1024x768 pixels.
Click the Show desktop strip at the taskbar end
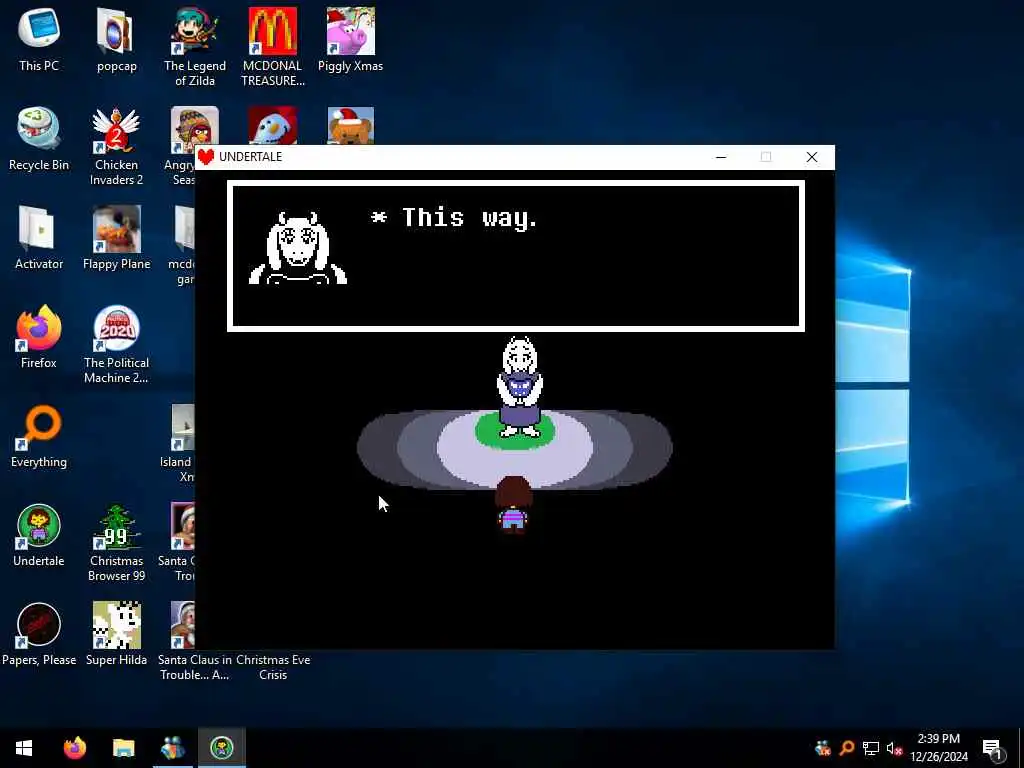[x=1021, y=748]
